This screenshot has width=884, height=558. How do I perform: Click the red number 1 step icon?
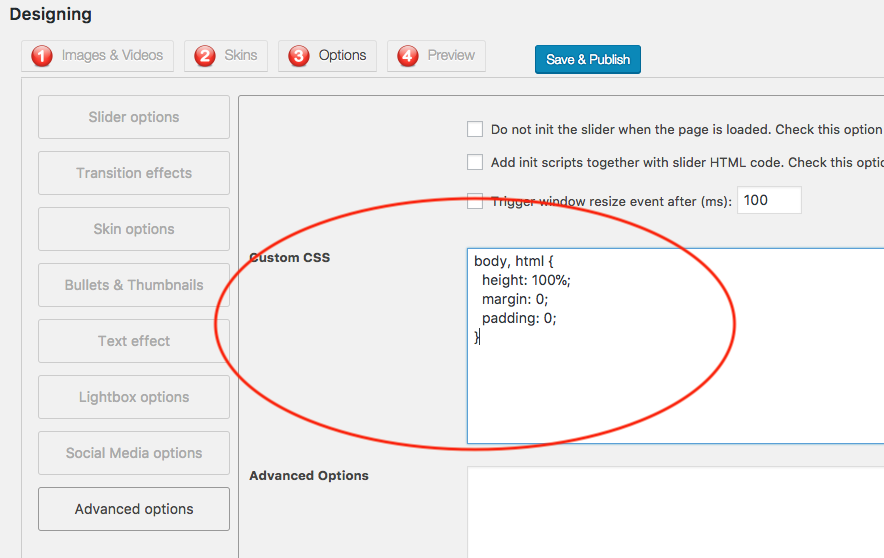pos(42,56)
